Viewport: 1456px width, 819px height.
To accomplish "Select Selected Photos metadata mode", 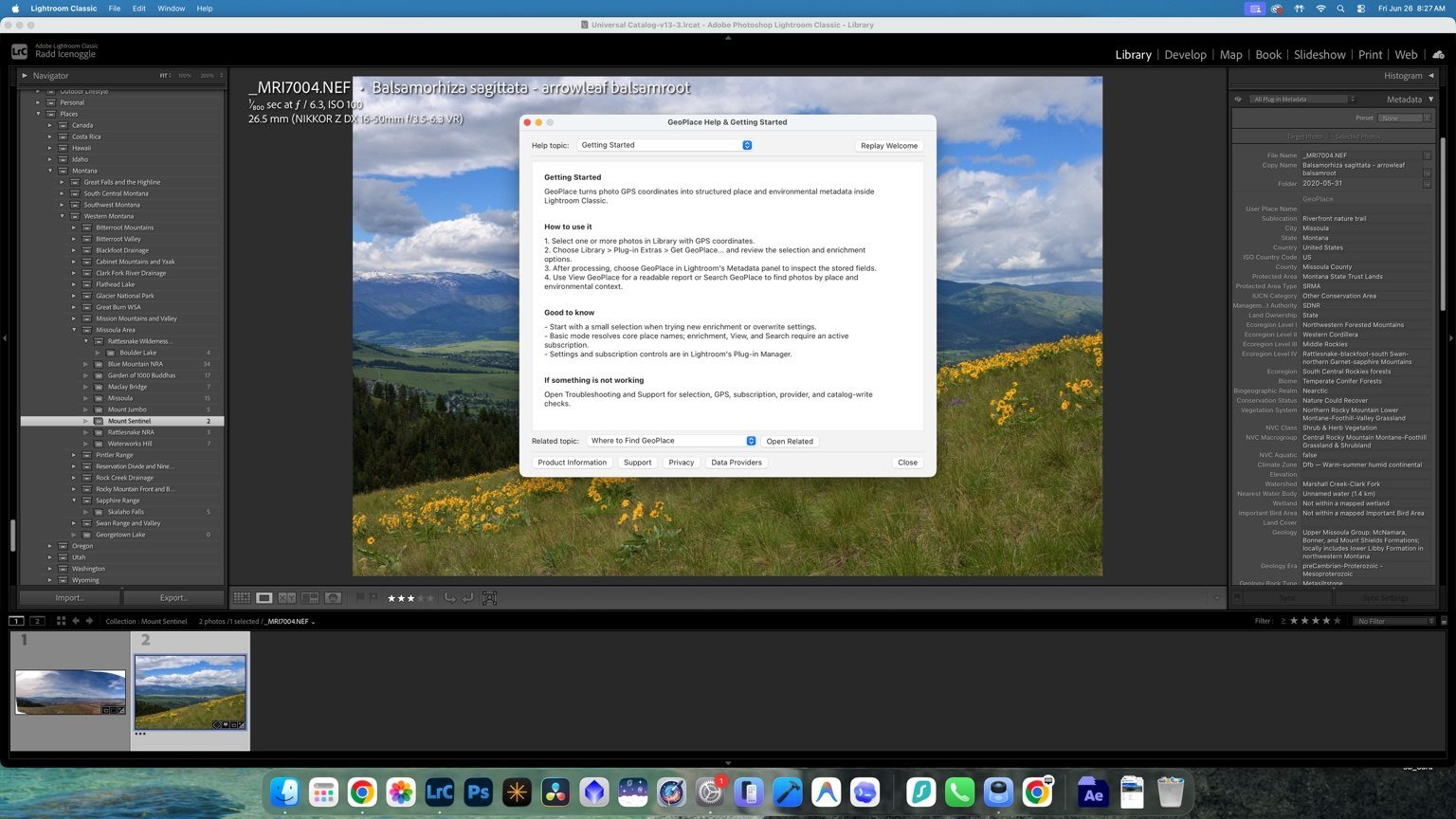I will (x=1357, y=136).
